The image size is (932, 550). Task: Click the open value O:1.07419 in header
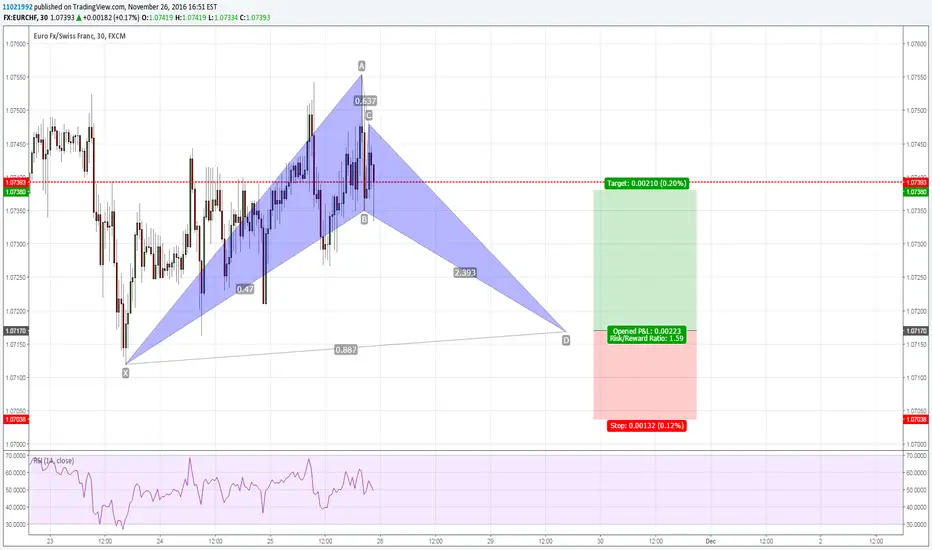[x=158, y=18]
